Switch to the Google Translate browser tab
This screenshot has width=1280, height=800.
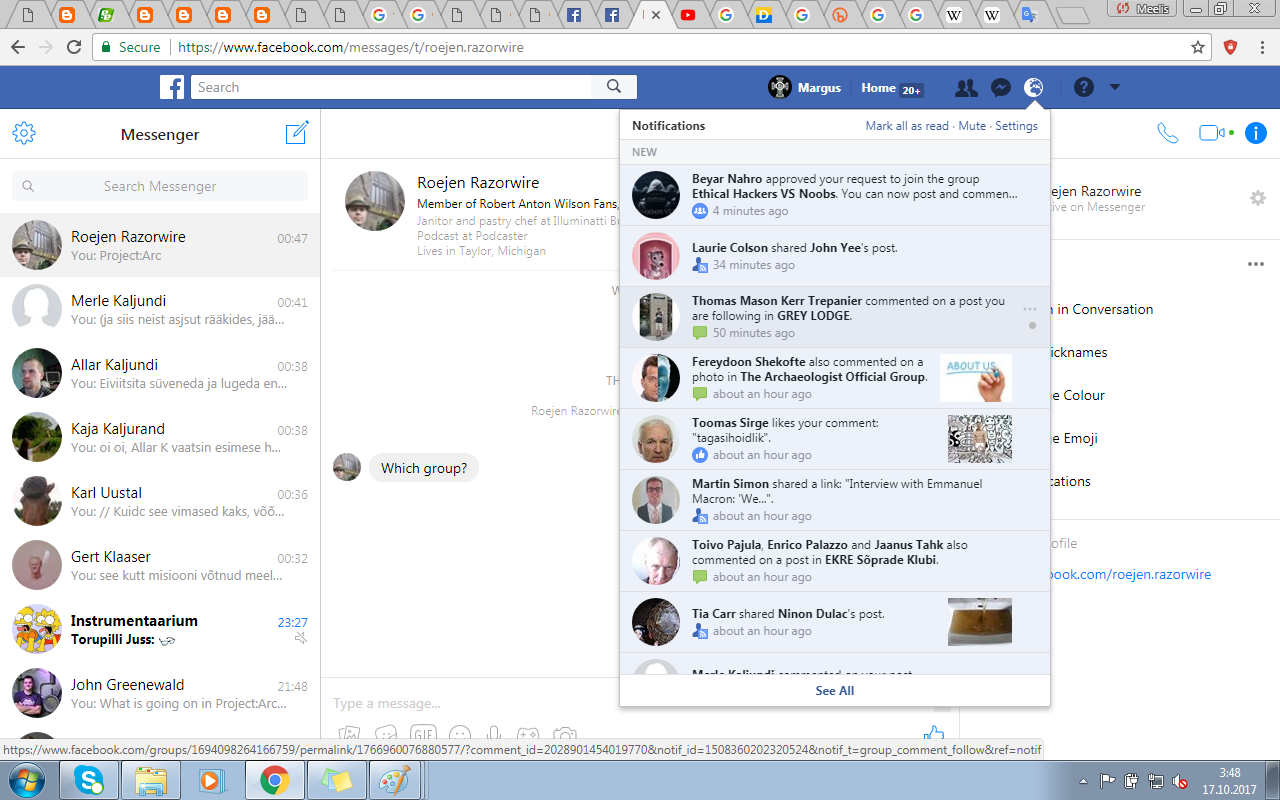coord(1029,15)
